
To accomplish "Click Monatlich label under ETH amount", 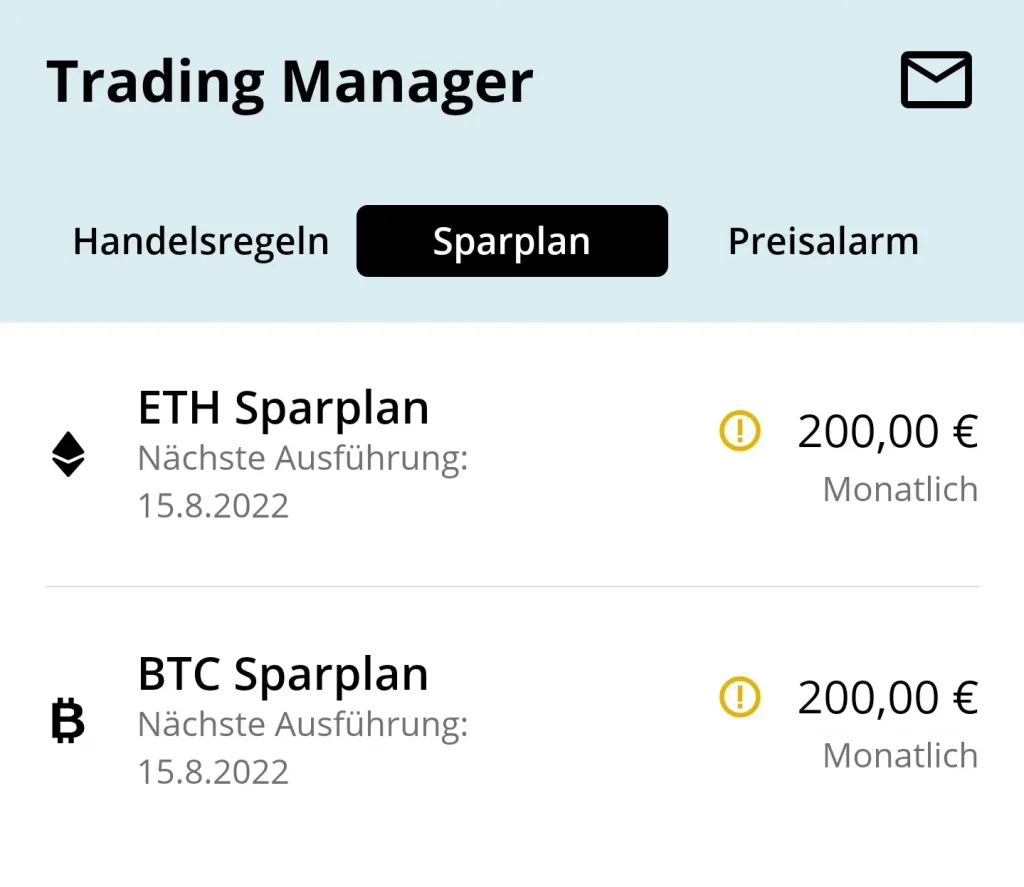I will tap(900, 489).
